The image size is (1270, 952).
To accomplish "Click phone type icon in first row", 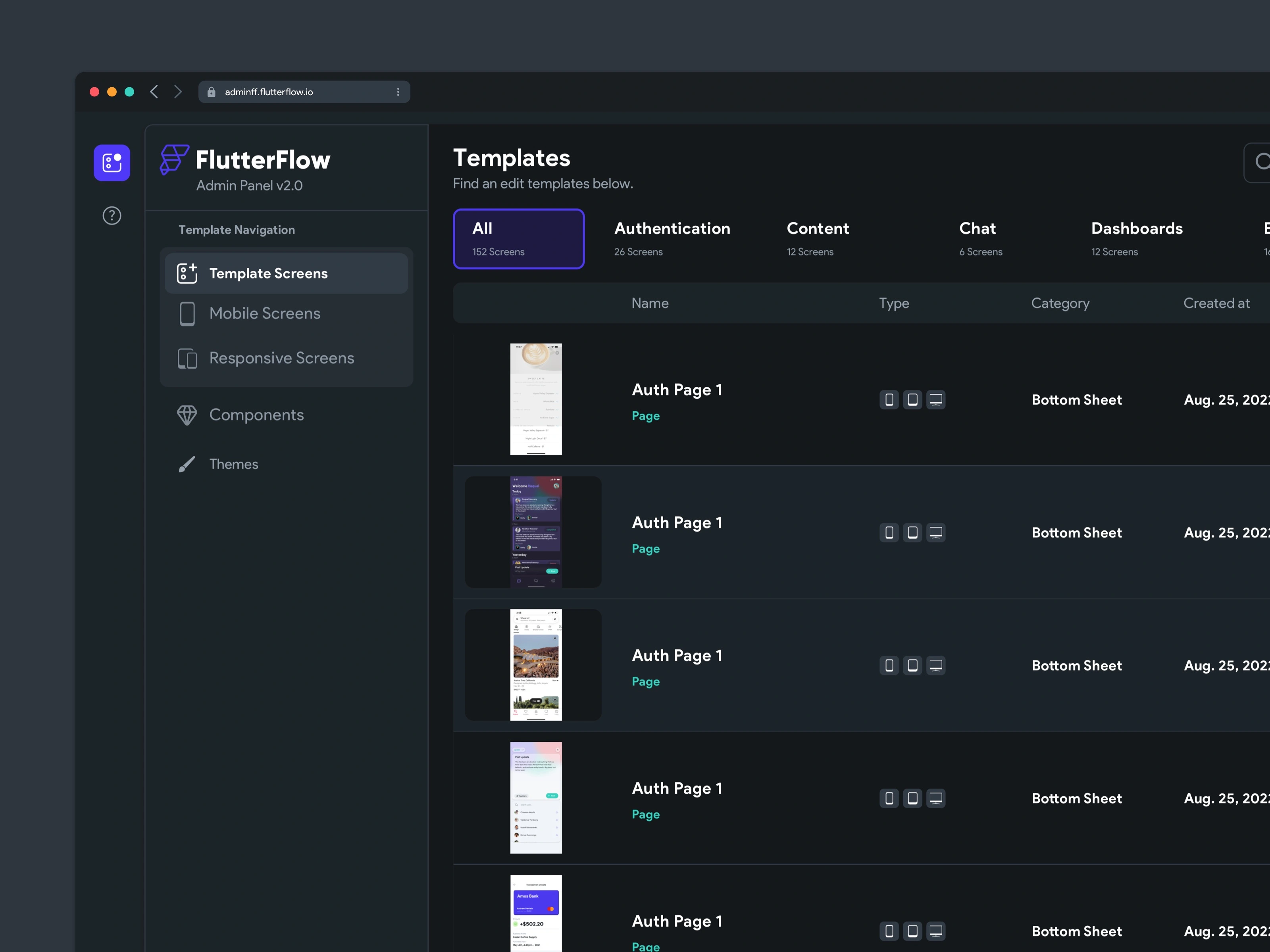I will click(x=889, y=400).
